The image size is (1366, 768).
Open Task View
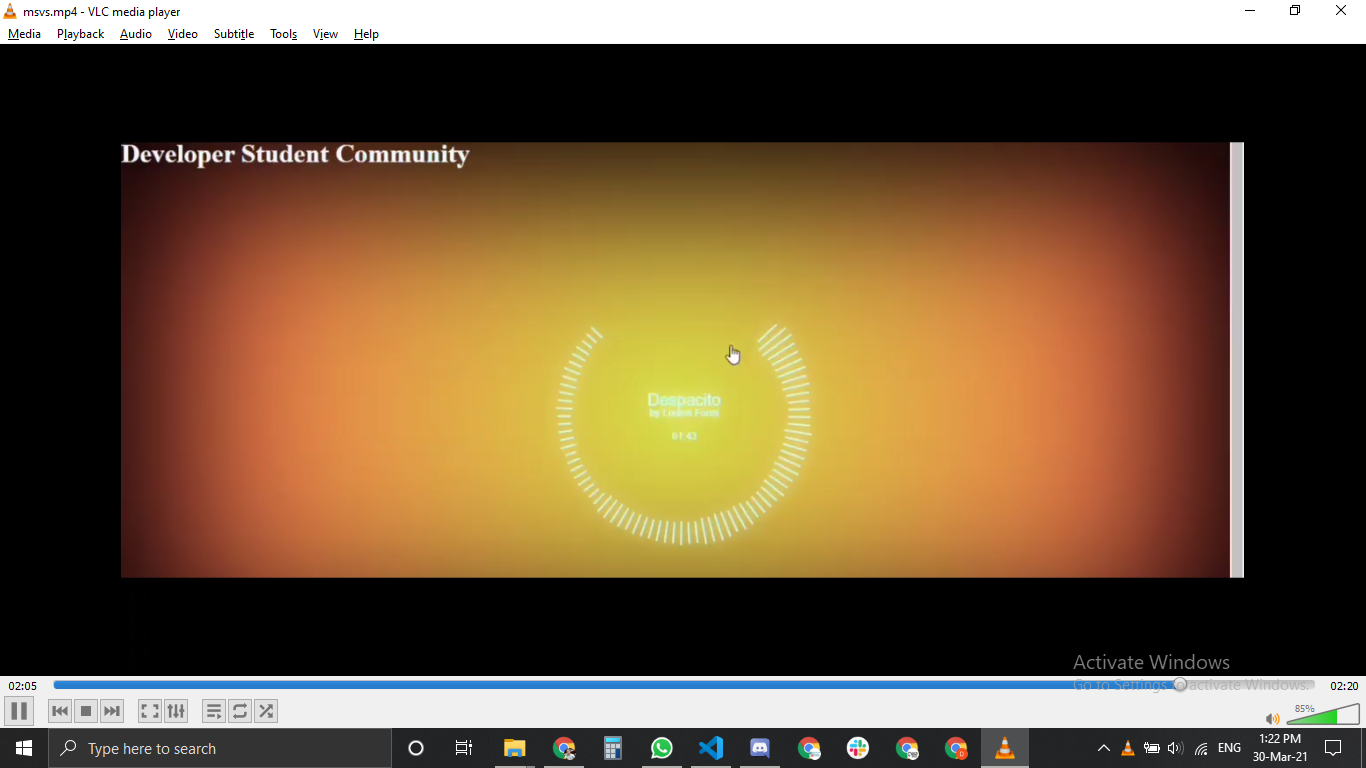464,748
